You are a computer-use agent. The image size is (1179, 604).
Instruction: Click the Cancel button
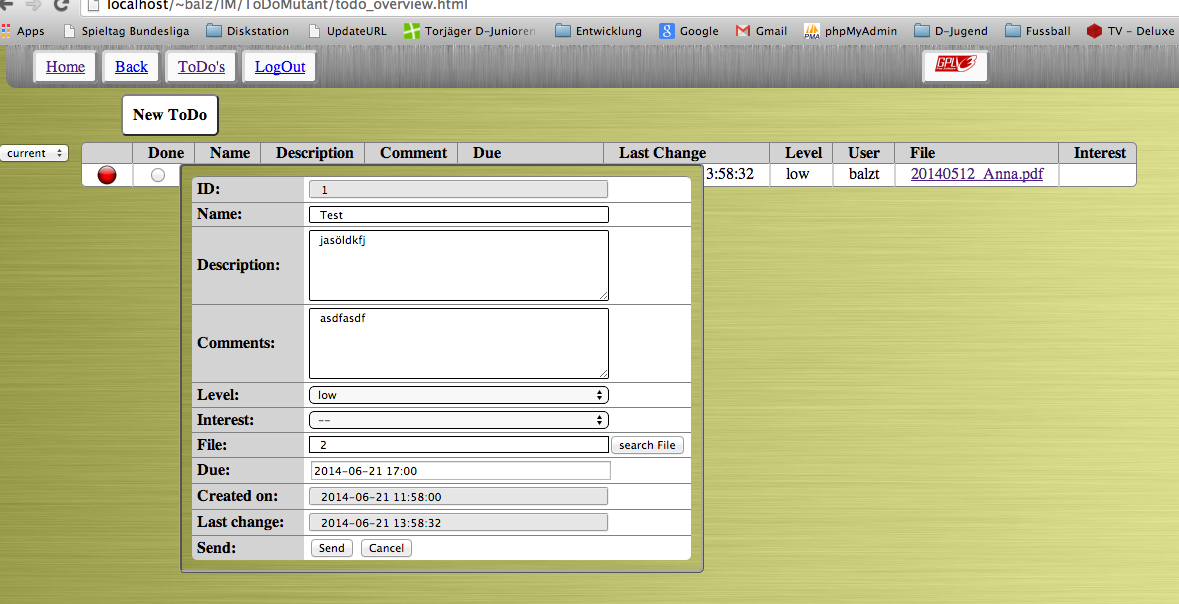coord(386,547)
